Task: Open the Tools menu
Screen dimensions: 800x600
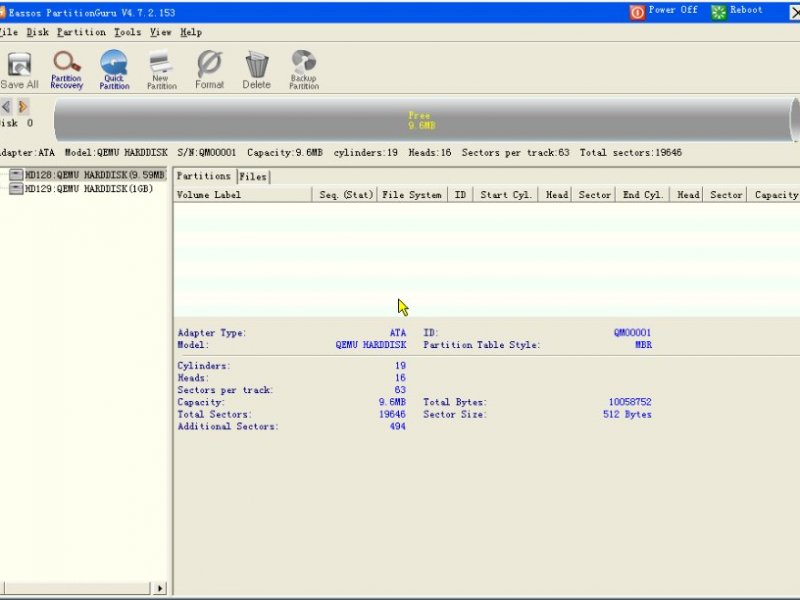Action: click(x=128, y=32)
